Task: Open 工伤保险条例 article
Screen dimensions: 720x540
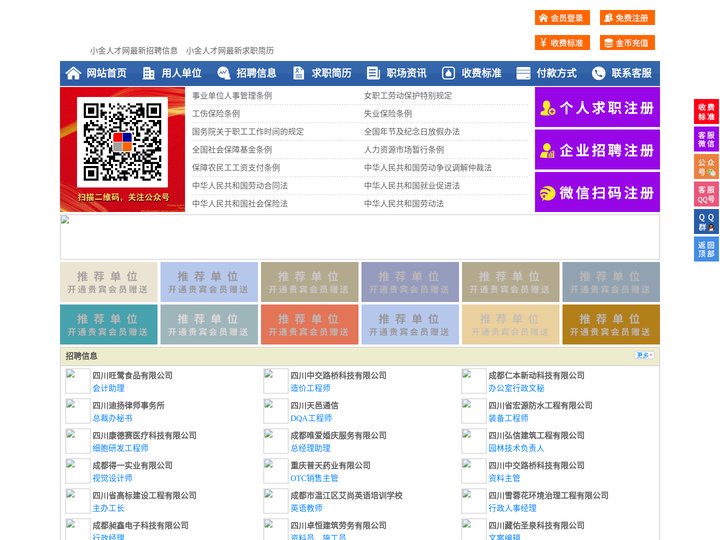Action: [216, 113]
